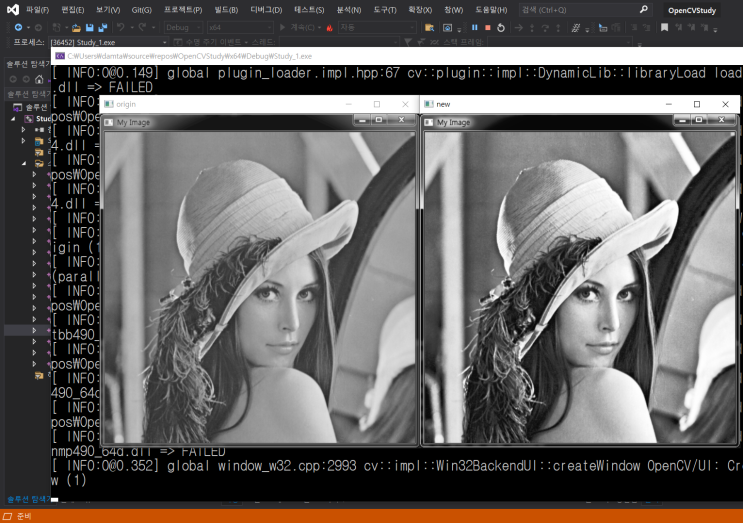Open the 테스트(S) menu
The image size is (743, 523).
[309, 9]
